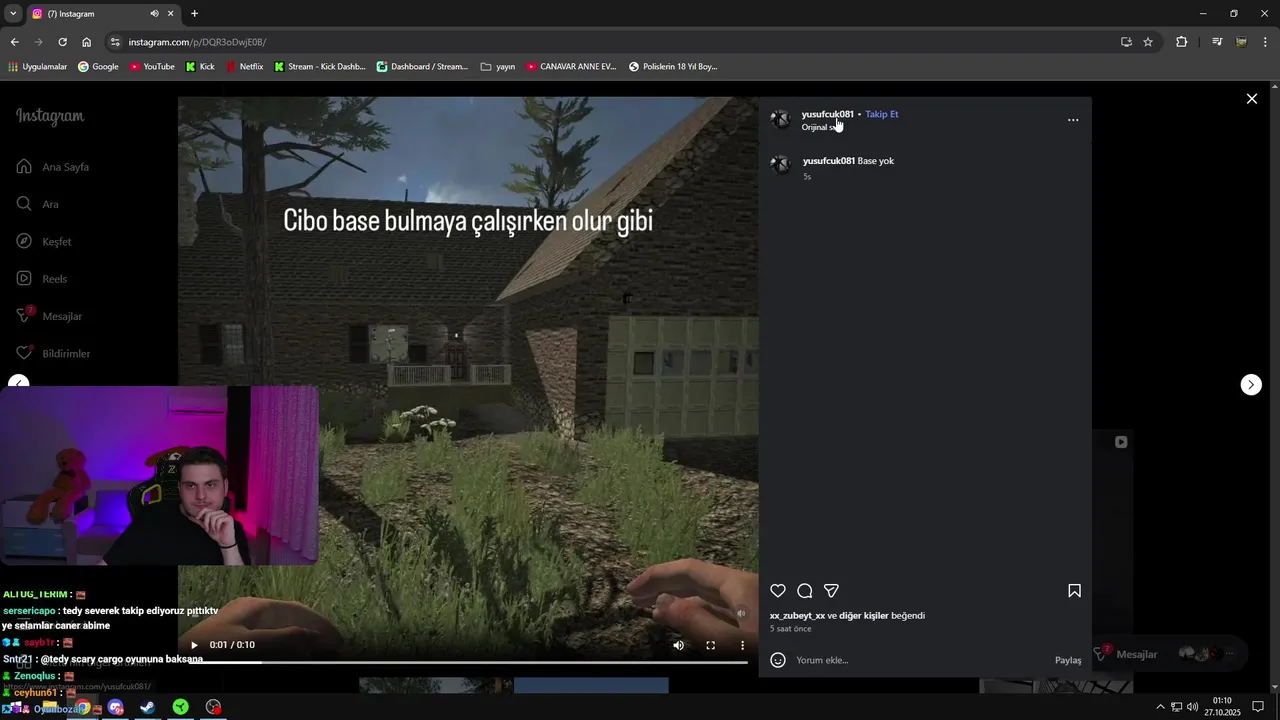Open Chrome three-dot menu
1280x720 pixels.
click(1265, 42)
